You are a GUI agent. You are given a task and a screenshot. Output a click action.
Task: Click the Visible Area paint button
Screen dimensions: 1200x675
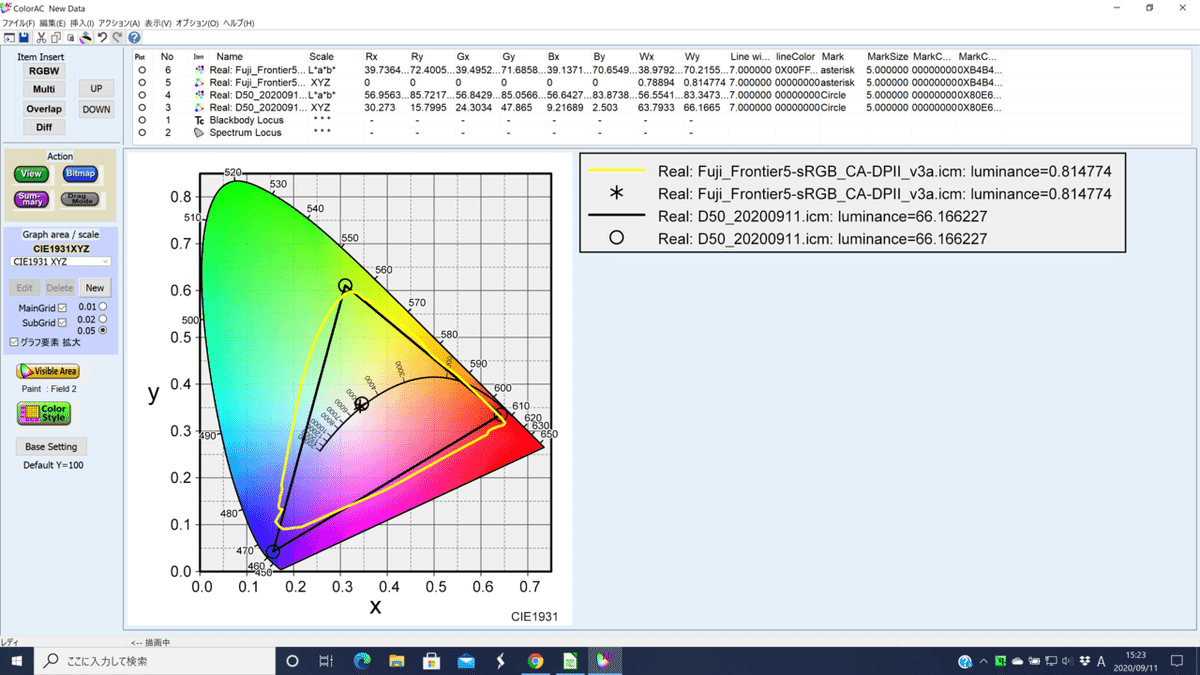tap(47, 371)
